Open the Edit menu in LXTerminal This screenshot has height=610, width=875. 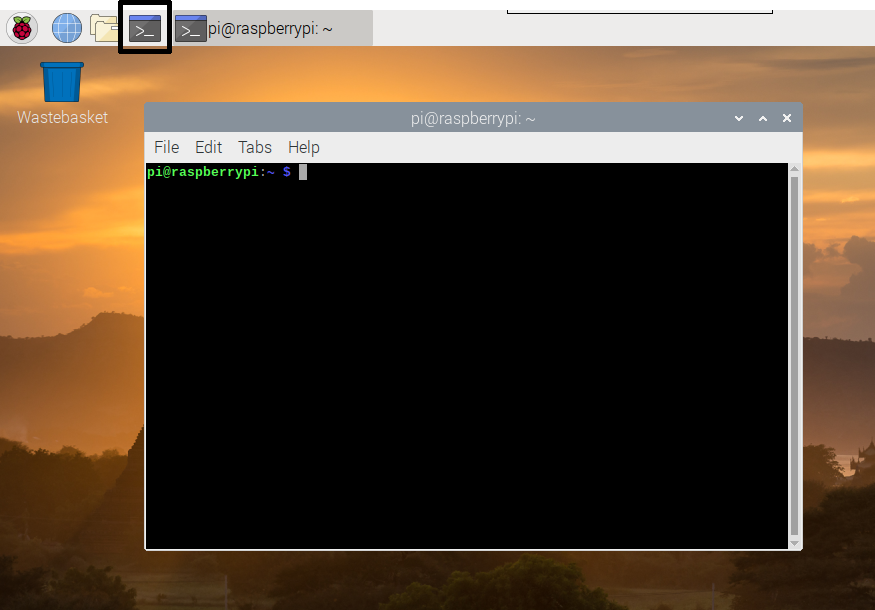(x=208, y=147)
